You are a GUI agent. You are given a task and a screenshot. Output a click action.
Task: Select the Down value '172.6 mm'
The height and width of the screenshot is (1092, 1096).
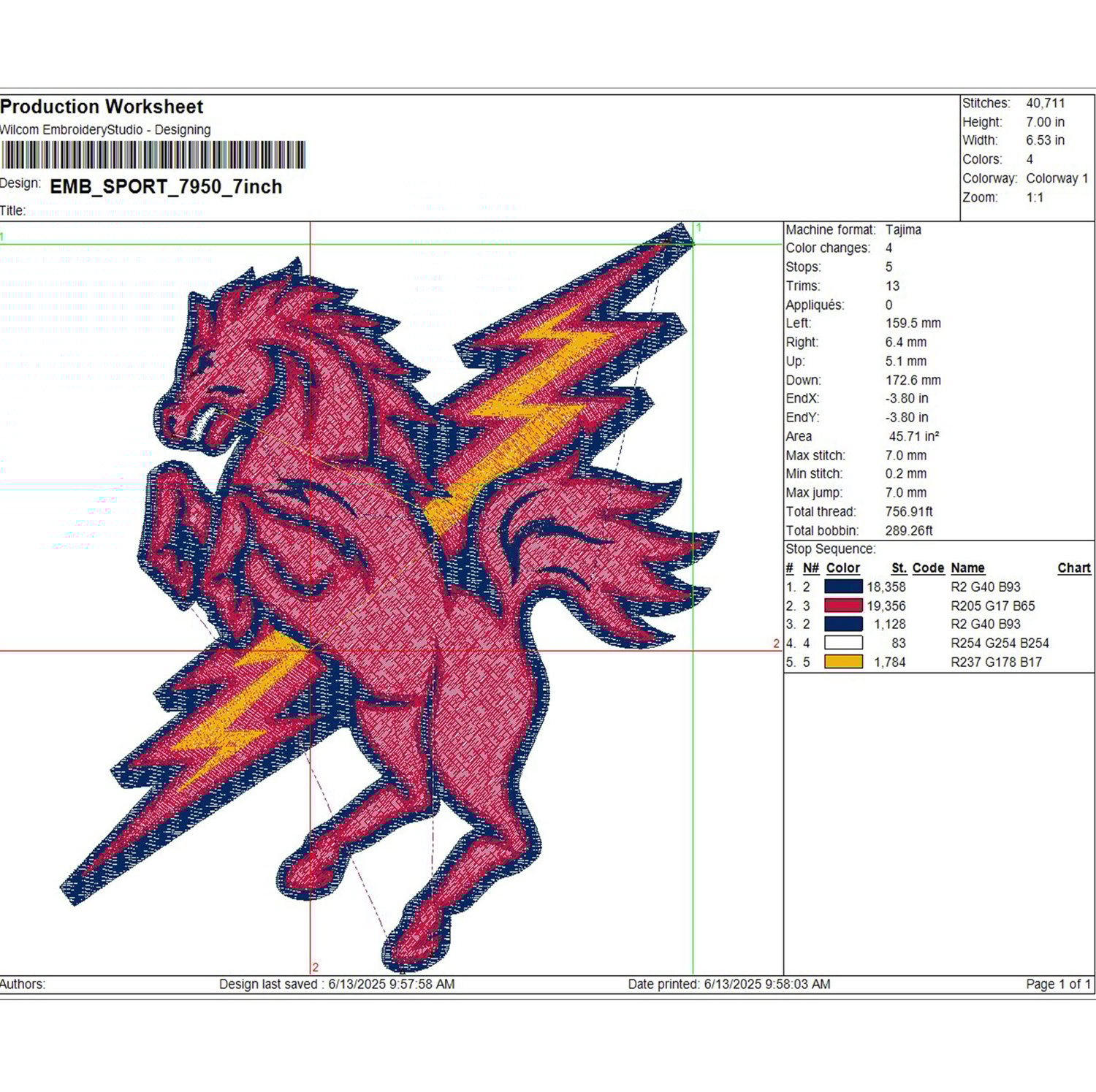pos(913,380)
